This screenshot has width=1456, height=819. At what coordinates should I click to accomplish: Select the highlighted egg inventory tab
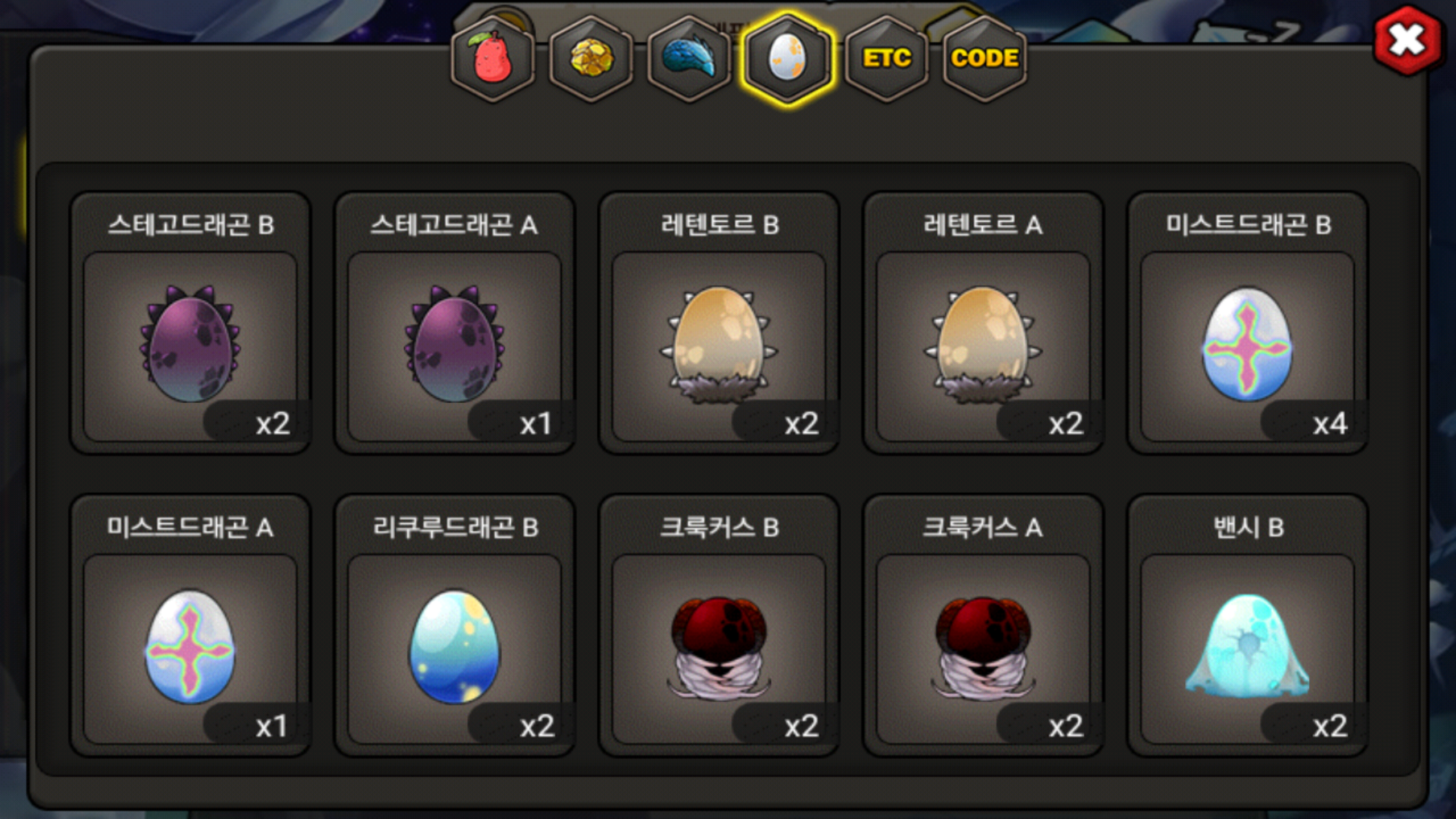[x=787, y=58]
